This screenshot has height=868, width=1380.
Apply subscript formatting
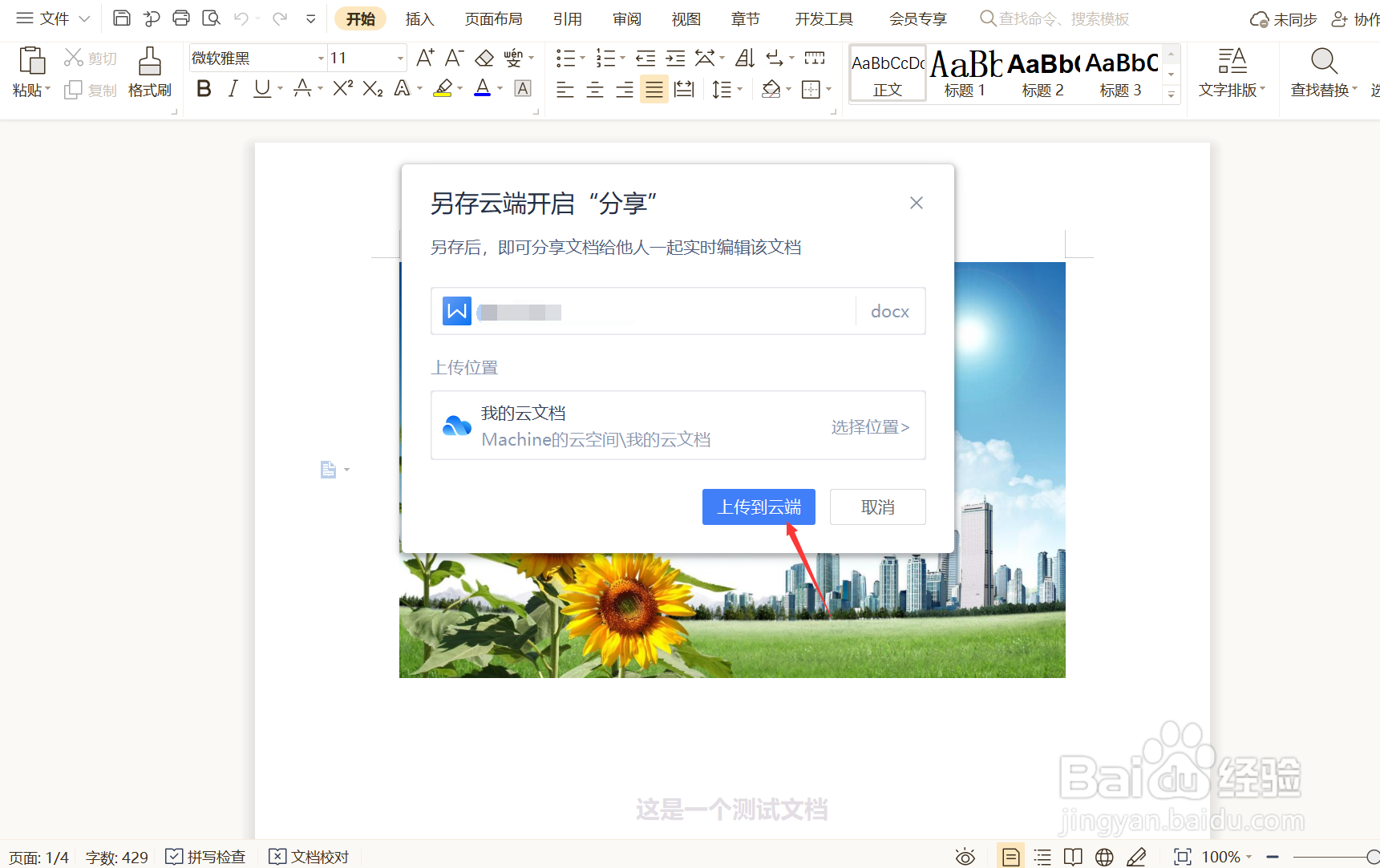(x=373, y=88)
